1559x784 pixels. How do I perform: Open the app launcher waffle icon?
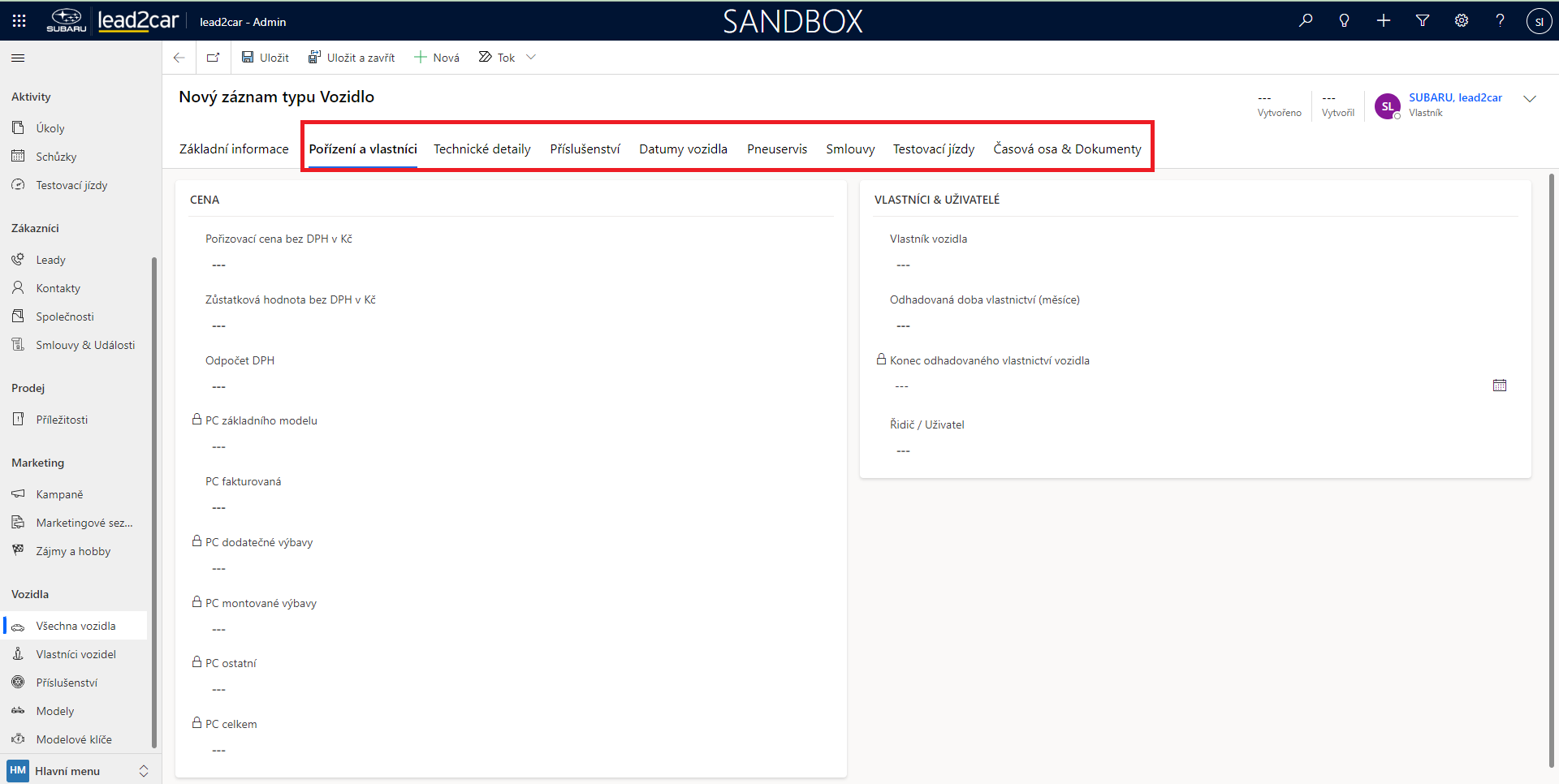tap(19, 21)
